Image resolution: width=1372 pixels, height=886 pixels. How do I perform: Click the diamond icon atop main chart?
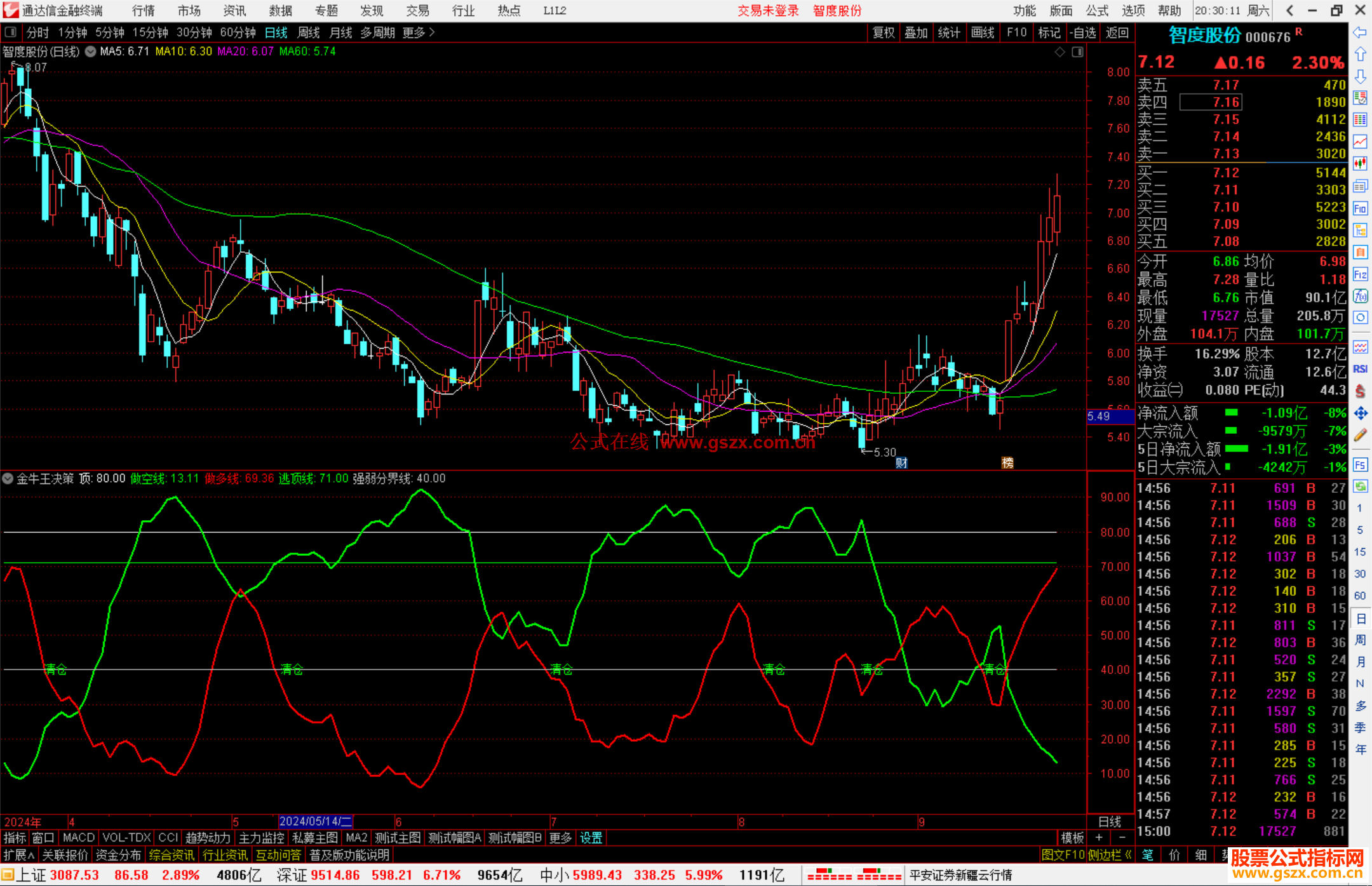[1059, 52]
